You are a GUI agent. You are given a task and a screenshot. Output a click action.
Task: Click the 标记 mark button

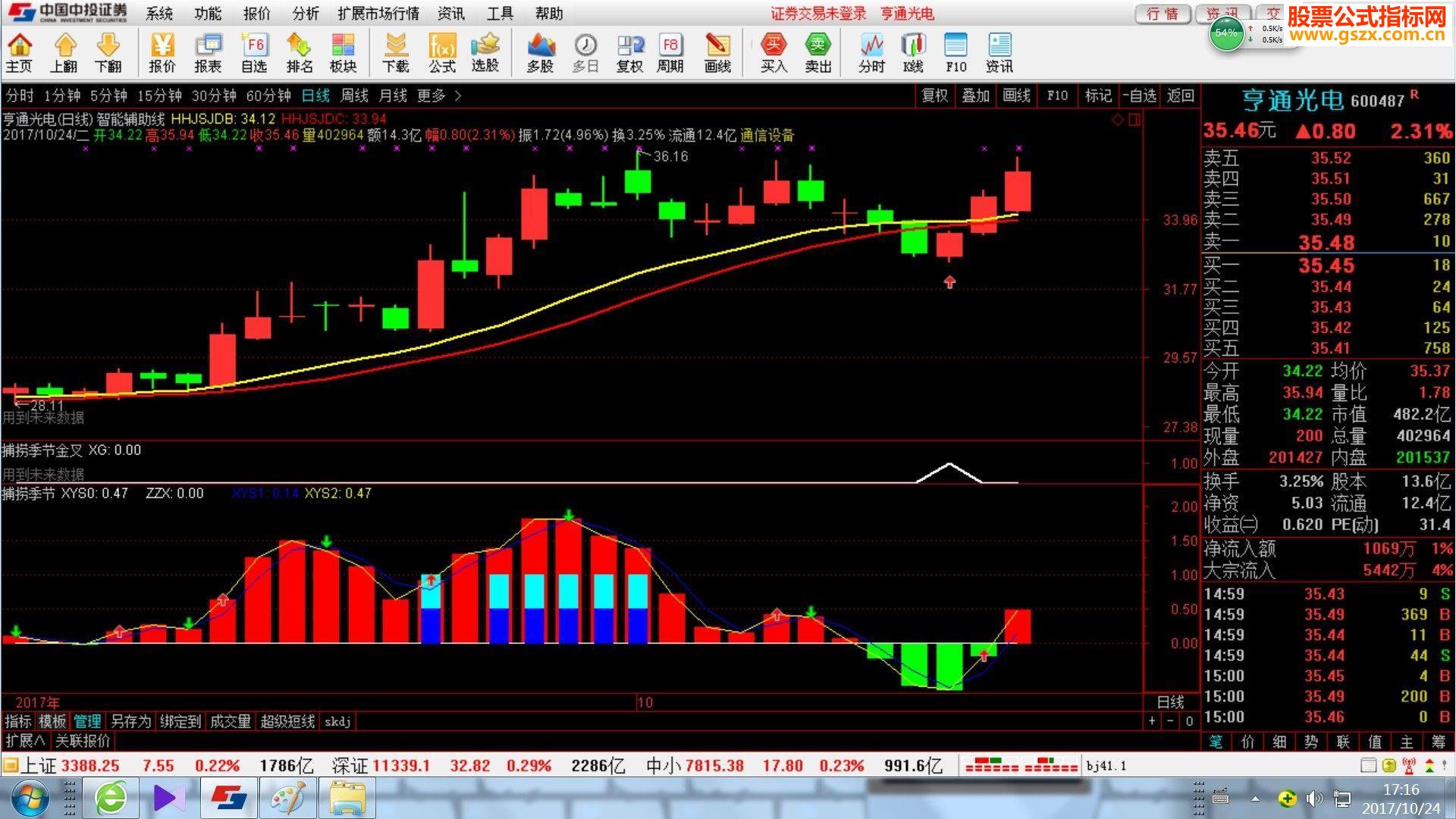(x=1098, y=96)
